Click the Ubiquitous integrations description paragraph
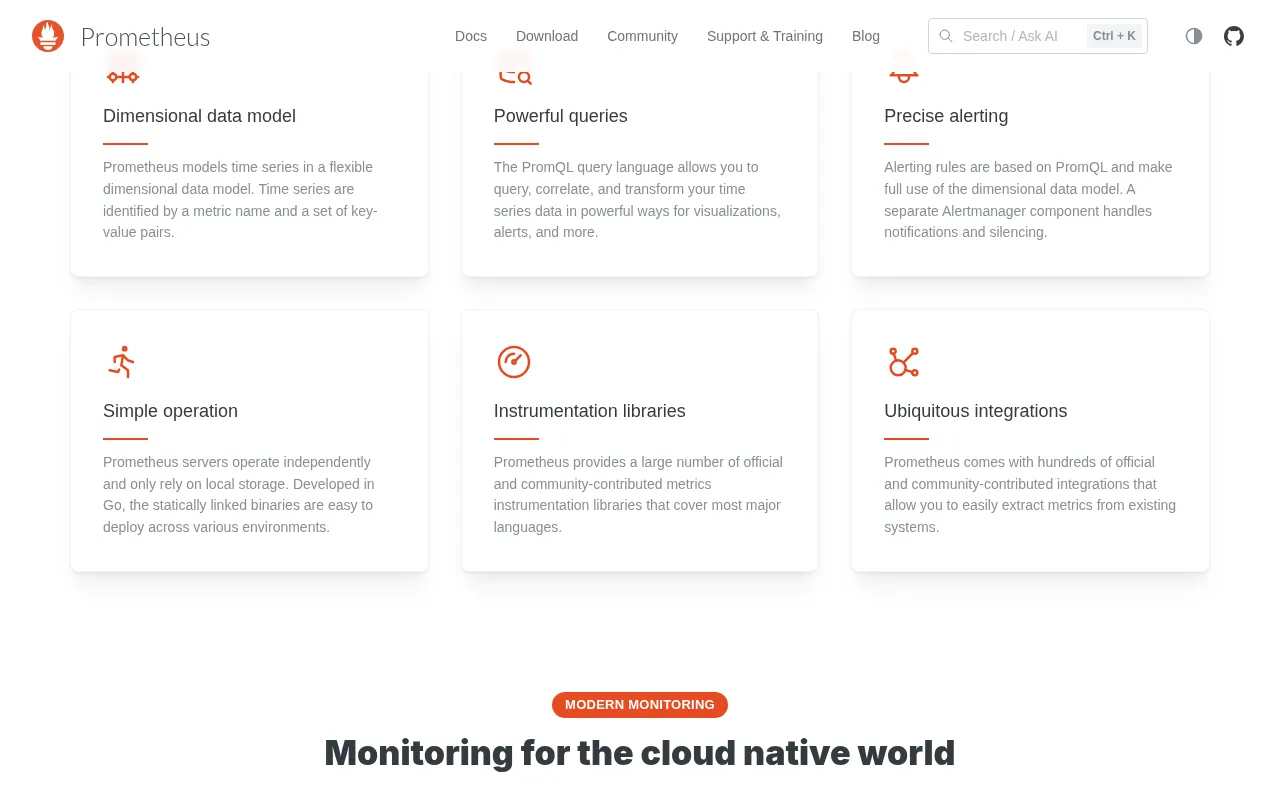 [1030, 495]
